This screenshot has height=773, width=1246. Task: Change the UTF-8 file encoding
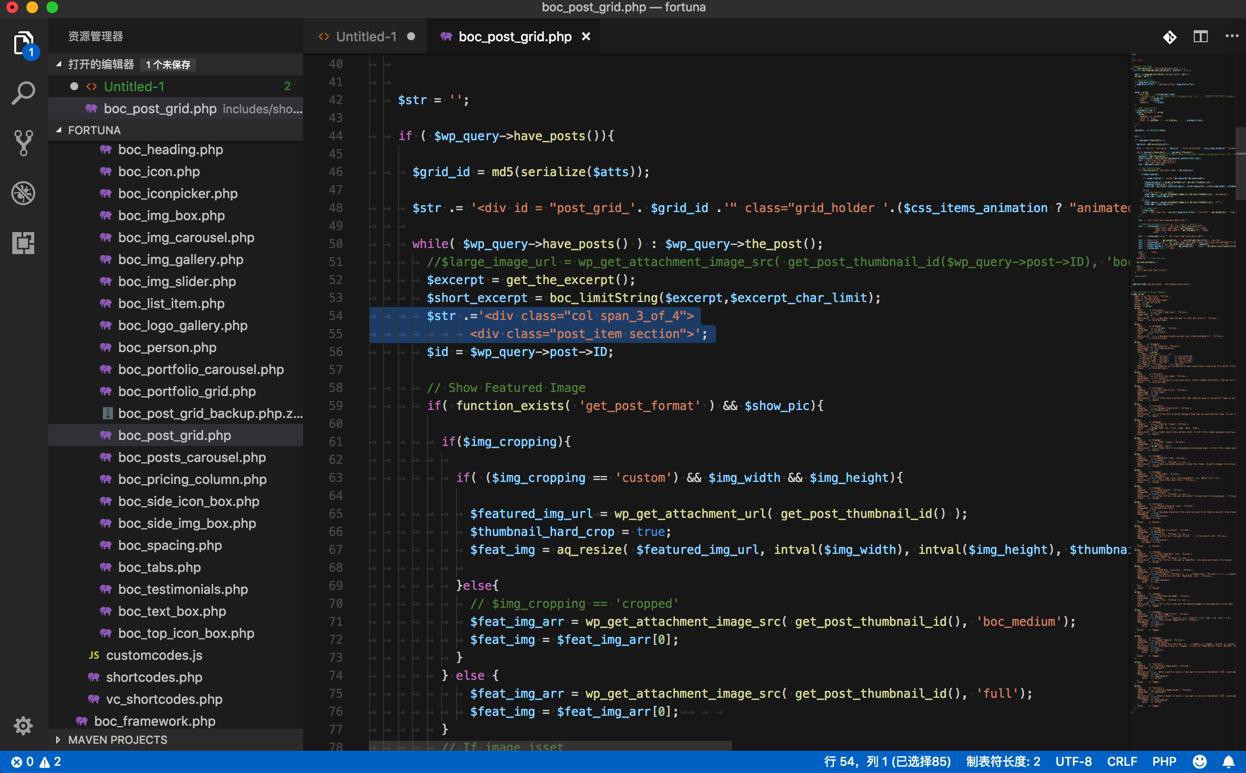[x=1074, y=762]
